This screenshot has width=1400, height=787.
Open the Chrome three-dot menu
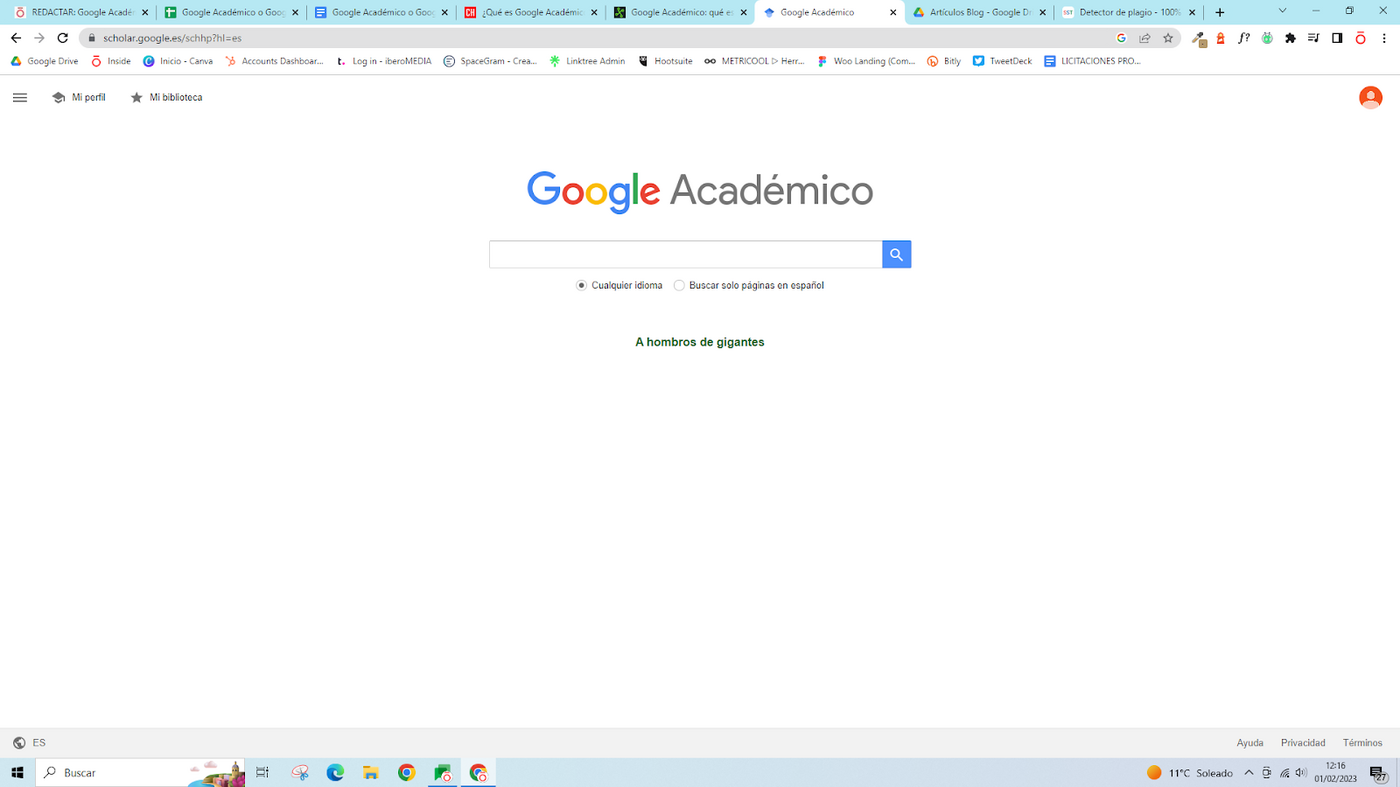pyautogui.click(x=1384, y=38)
